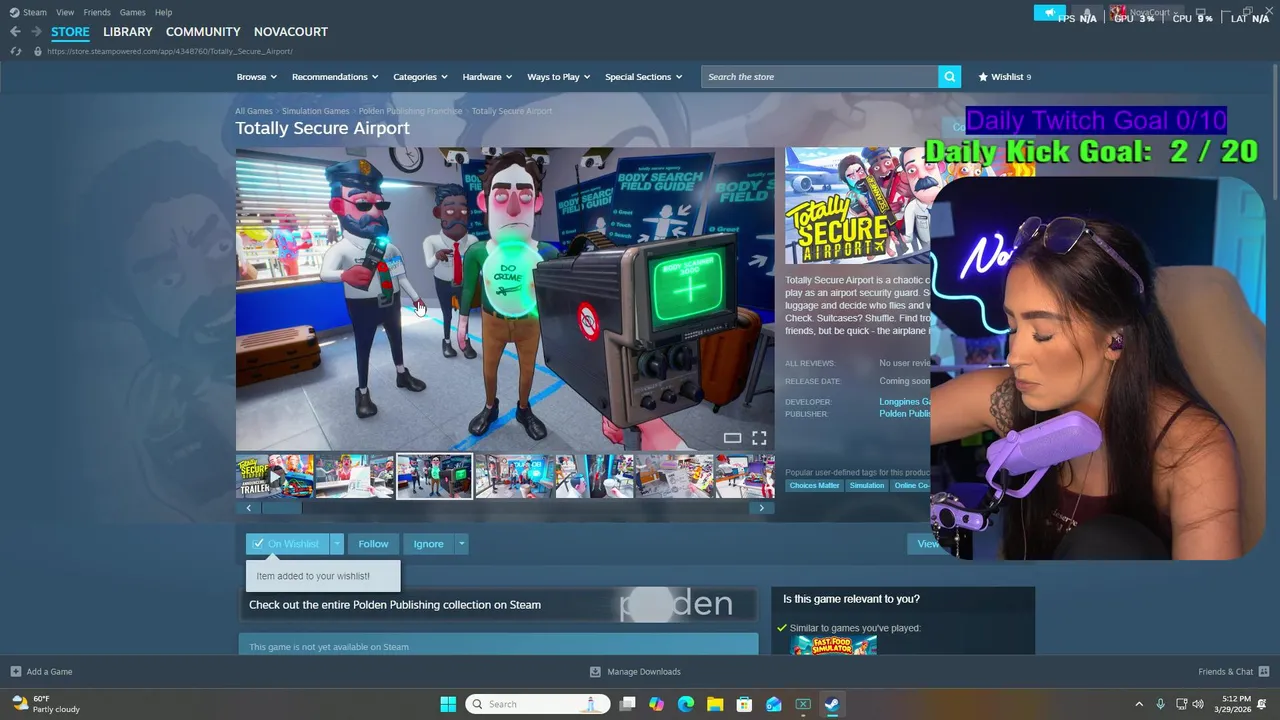Go back with the Steam back arrow
Screen dimensions: 1280x720
[x=15, y=32]
